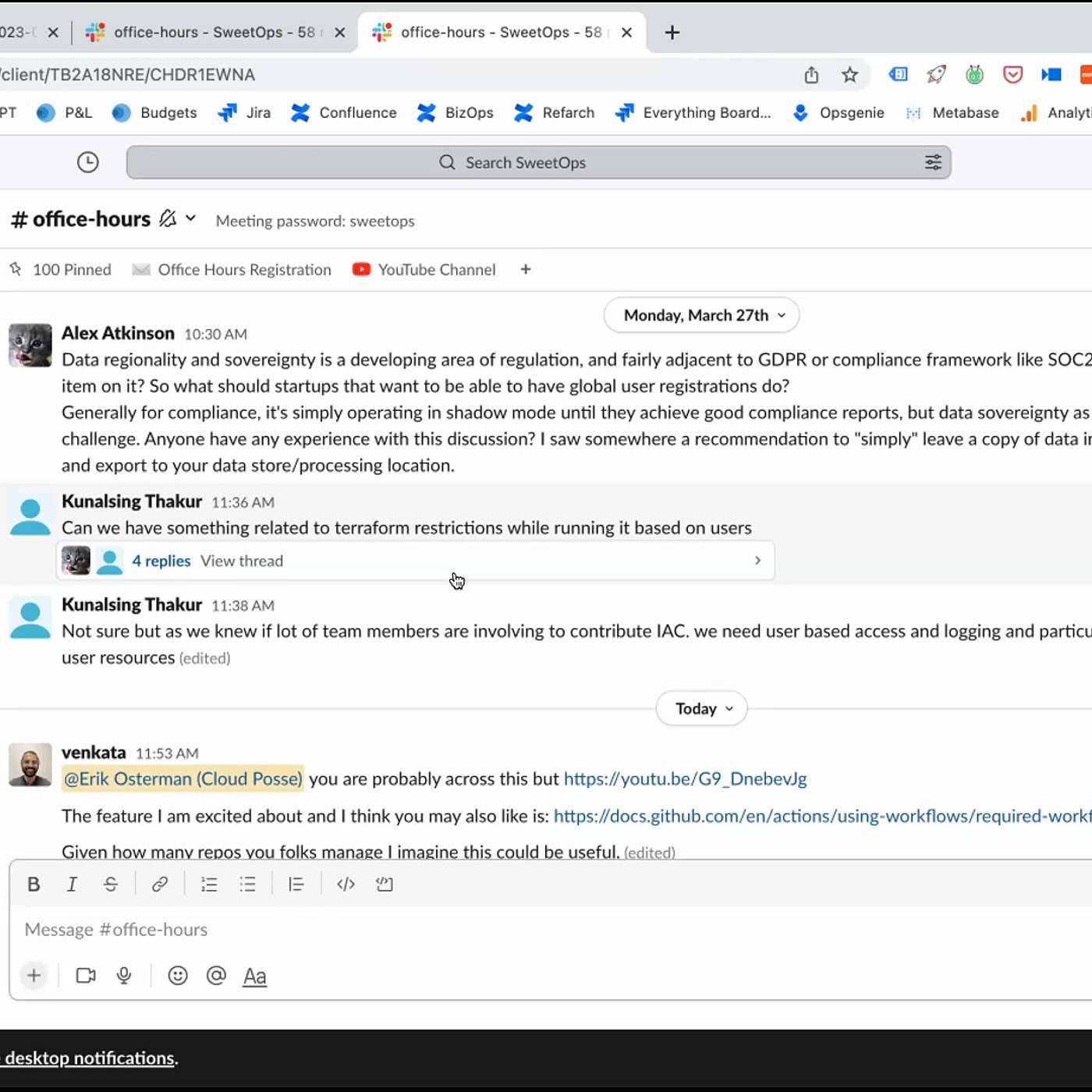Open office-hours channel details dropdown
Screen dimensions: 1092x1092
click(x=190, y=219)
